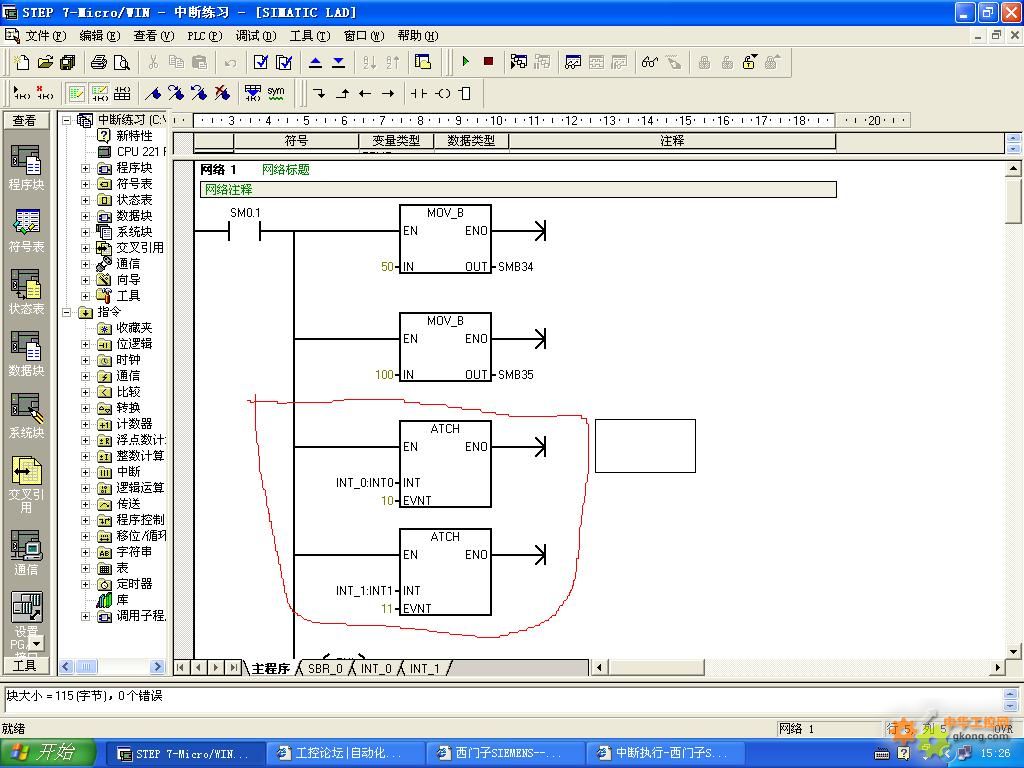Open the 文件(F) menu
Screen dimensions: 1024x768
pyautogui.click(x=45, y=36)
